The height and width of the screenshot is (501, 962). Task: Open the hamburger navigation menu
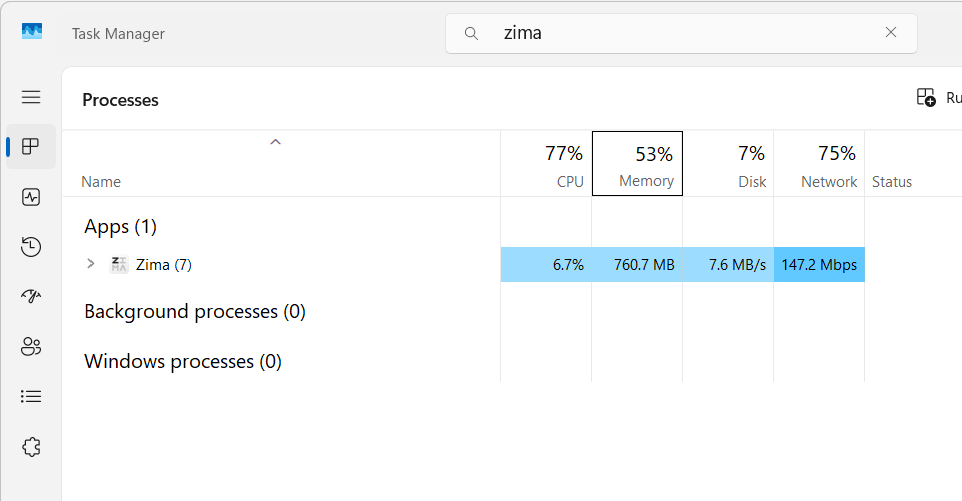(31, 97)
